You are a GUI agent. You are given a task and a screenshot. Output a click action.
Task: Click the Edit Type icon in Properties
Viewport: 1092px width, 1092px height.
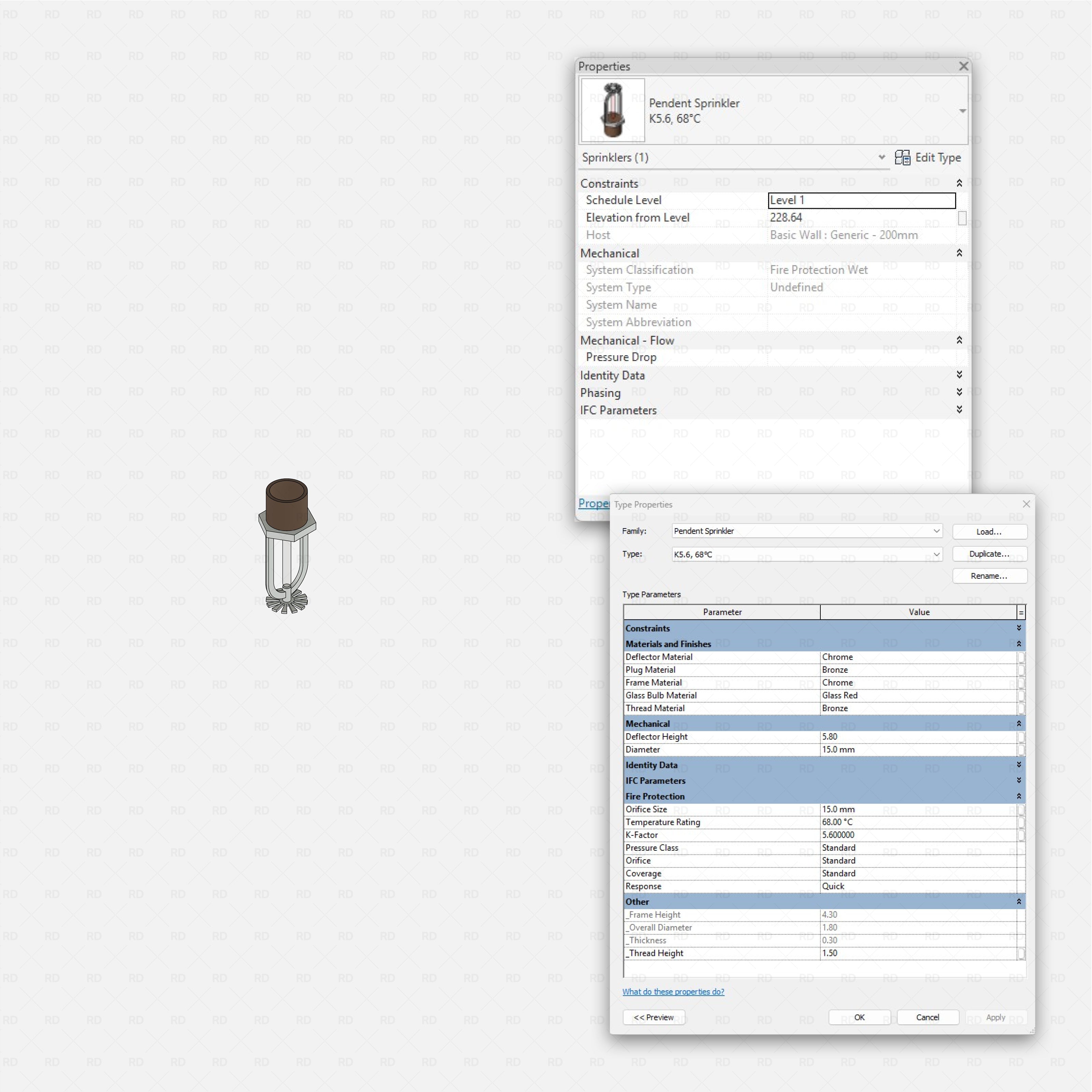pos(902,158)
